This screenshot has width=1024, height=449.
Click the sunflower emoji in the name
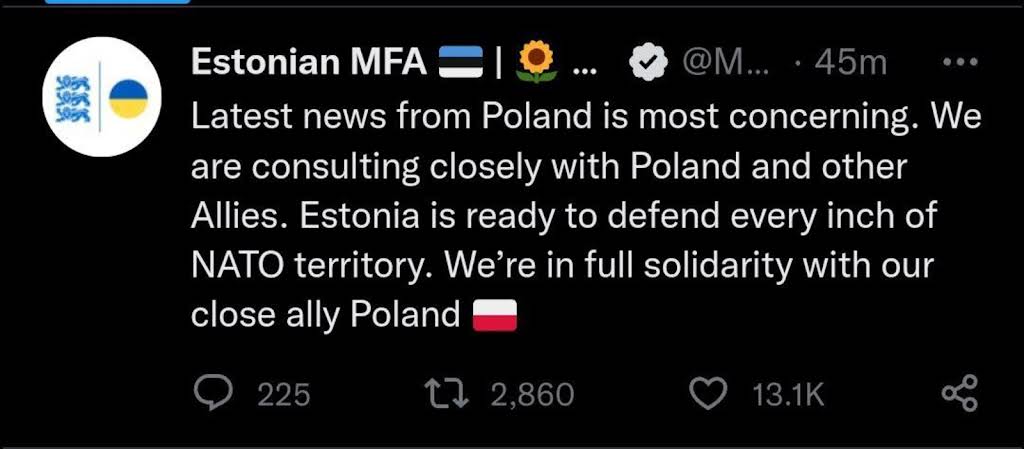pyautogui.click(x=536, y=63)
